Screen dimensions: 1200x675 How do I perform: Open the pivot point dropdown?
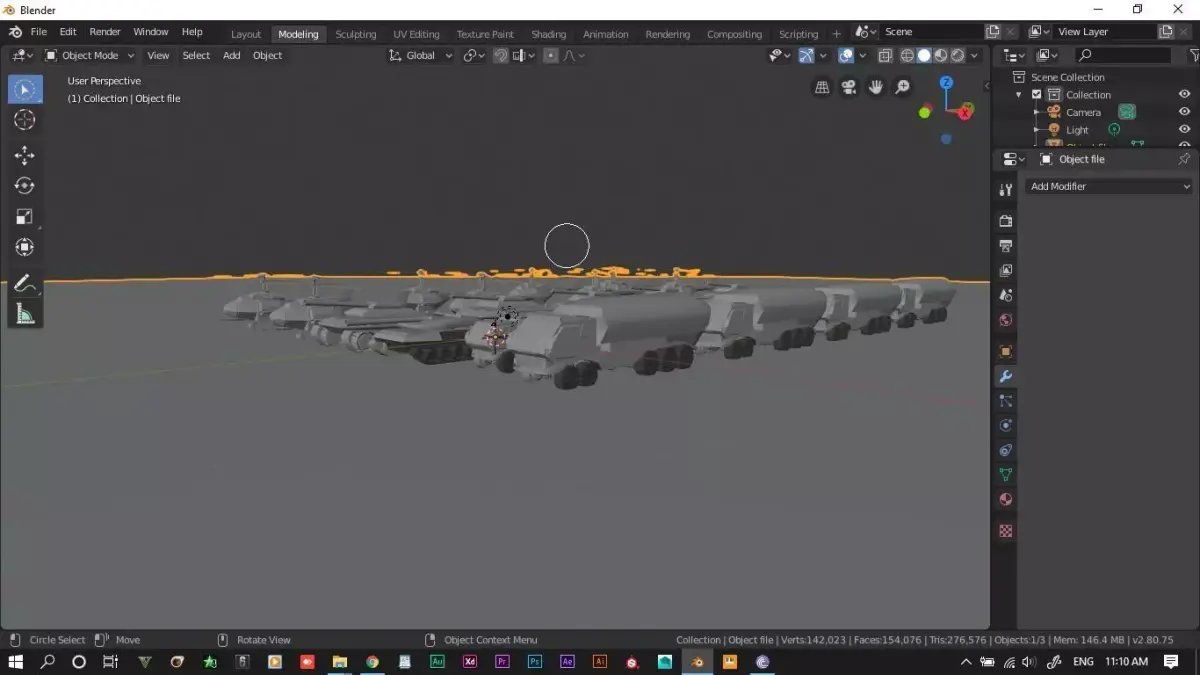474,56
